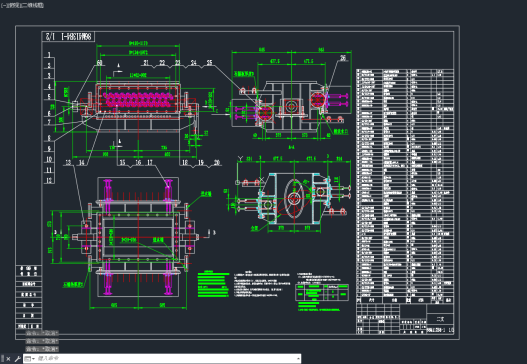Select balloon number 17 in drawing
527x364 pixels.
tap(150, 163)
